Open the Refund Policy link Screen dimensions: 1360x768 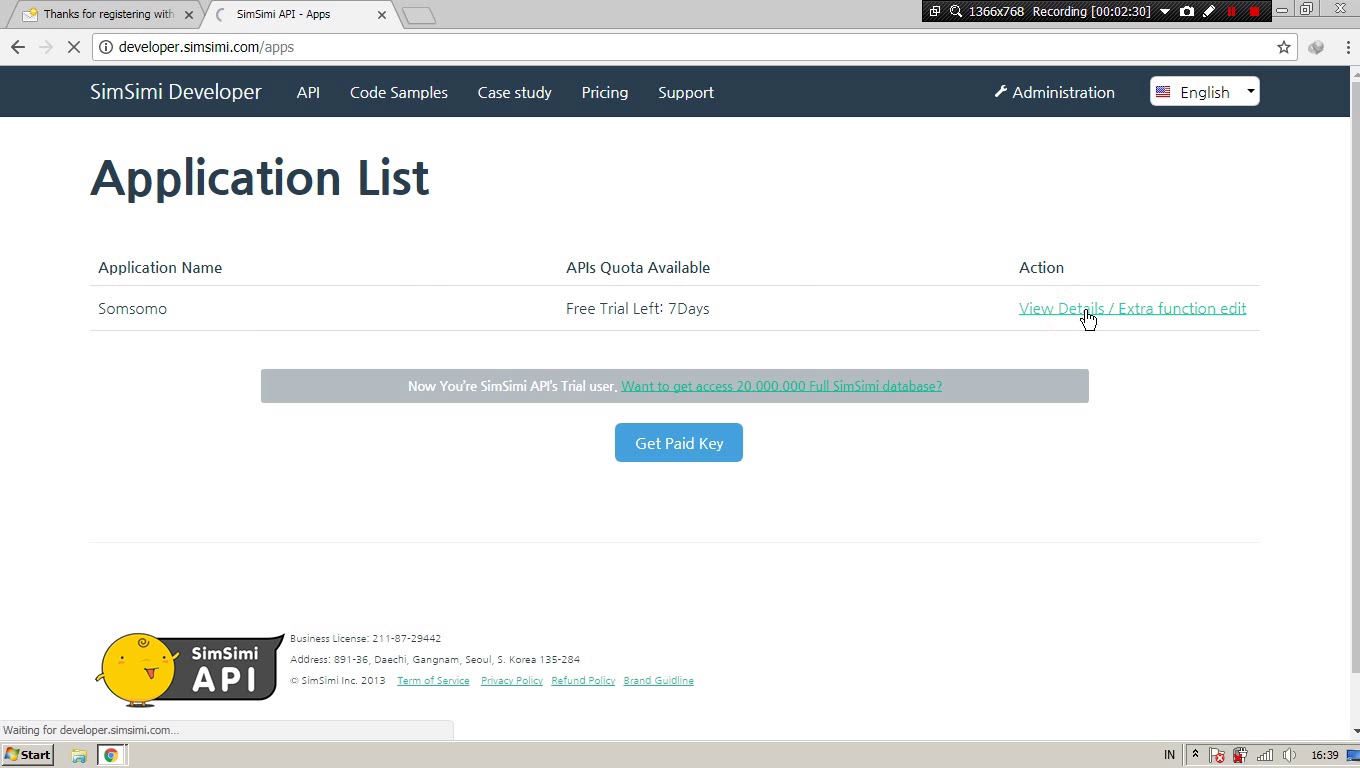click(x=583, y=681)
